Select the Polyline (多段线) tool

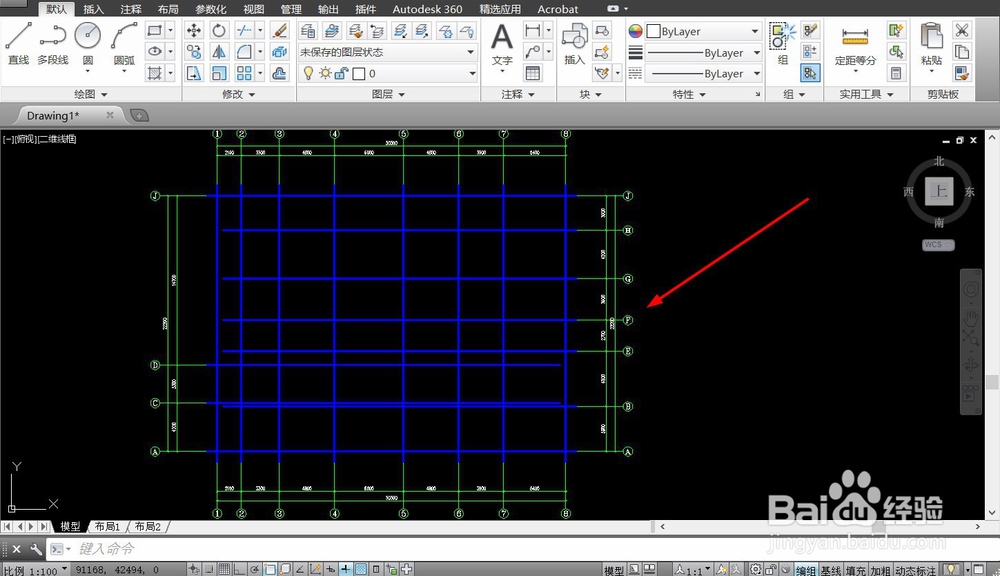[x=53, y=43]
